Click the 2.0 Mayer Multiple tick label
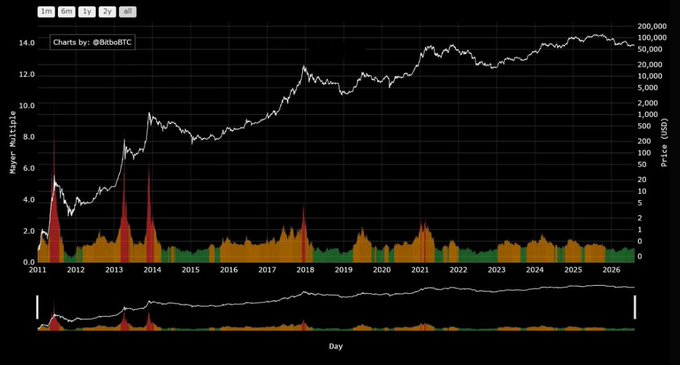 pos(28,231)
